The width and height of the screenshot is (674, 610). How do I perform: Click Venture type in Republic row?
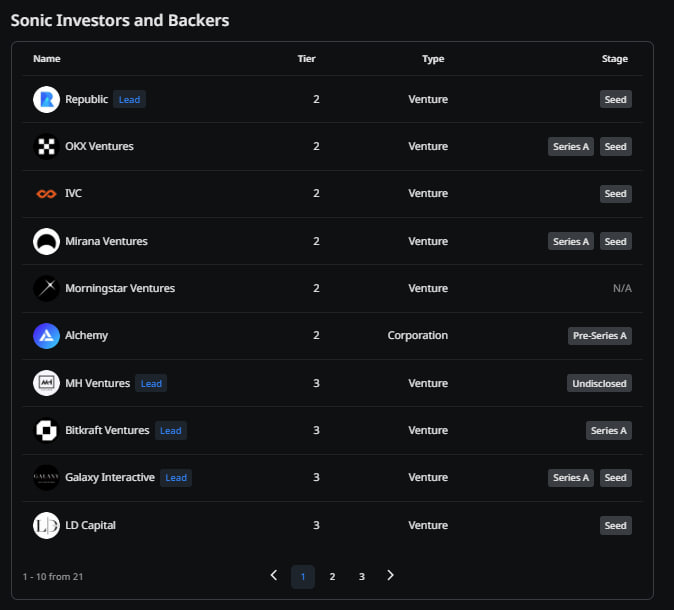428,99
